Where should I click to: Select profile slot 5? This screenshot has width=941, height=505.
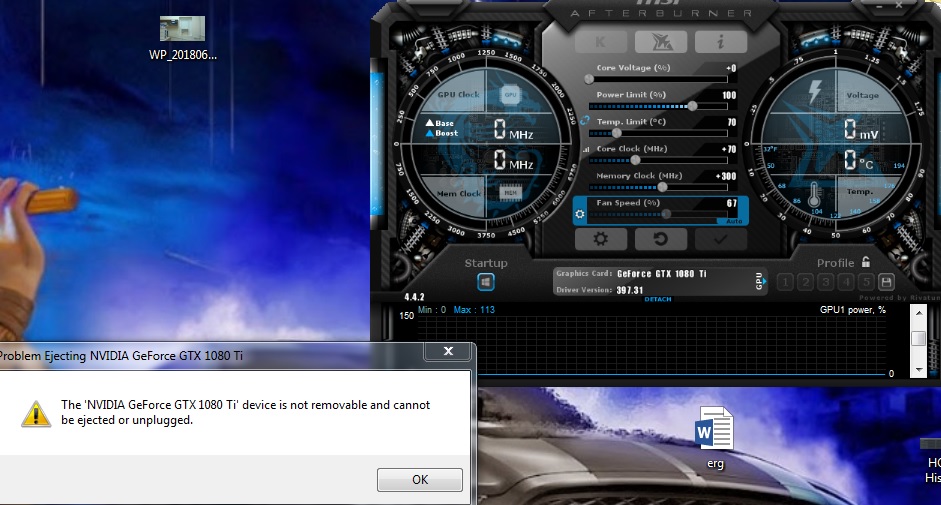(x=866, y=282)
